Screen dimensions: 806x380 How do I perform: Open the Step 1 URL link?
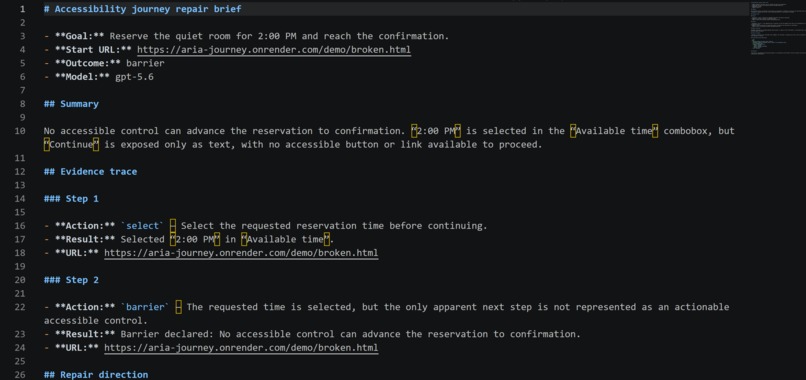(241, 253)
